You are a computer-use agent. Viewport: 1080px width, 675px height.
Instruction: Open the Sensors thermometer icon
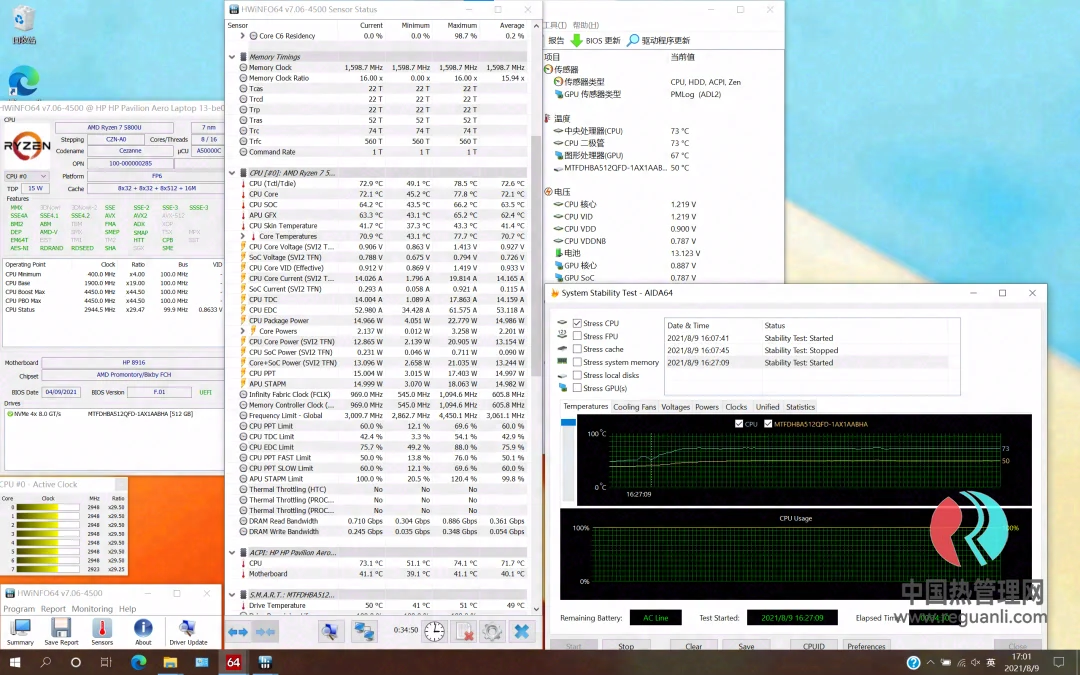(x=102, y=632)
